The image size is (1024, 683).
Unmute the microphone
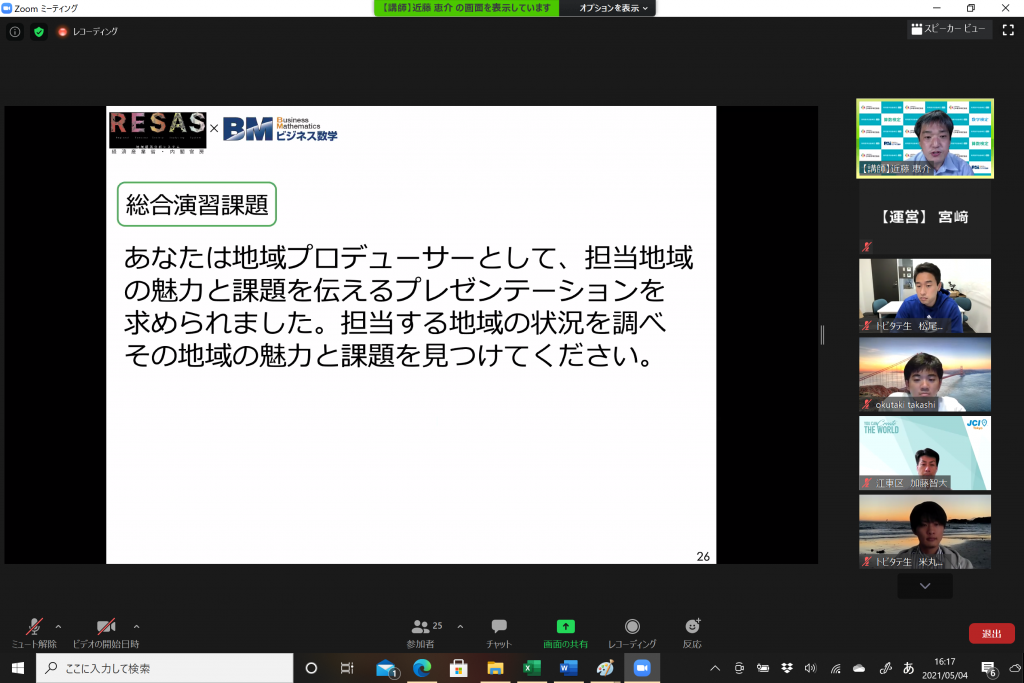[x=34, y=632]
